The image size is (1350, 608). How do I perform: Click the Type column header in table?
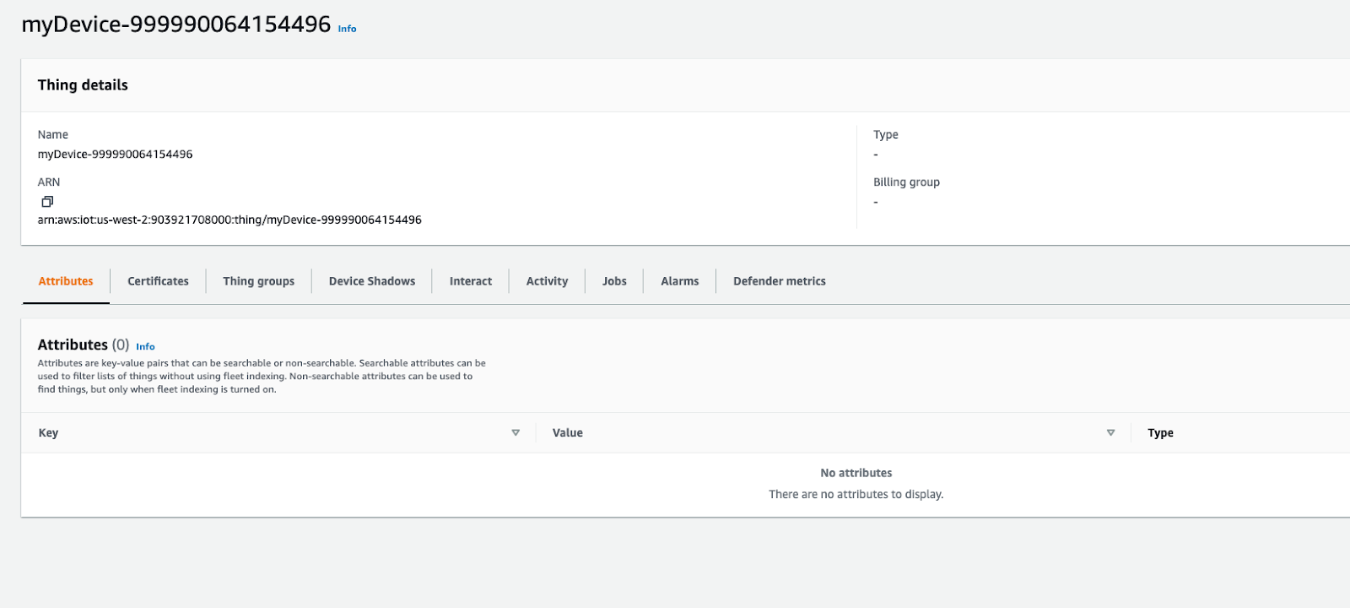click(x=1160, y=433)
